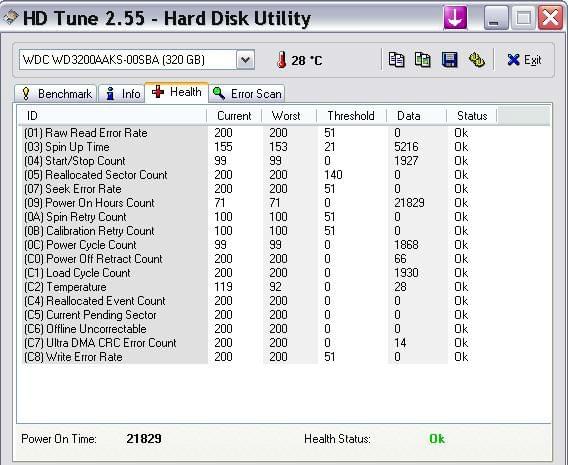Click the Threshold column header
The width and height of the screenshot is (568, 465).
click(x=351, y=116)
